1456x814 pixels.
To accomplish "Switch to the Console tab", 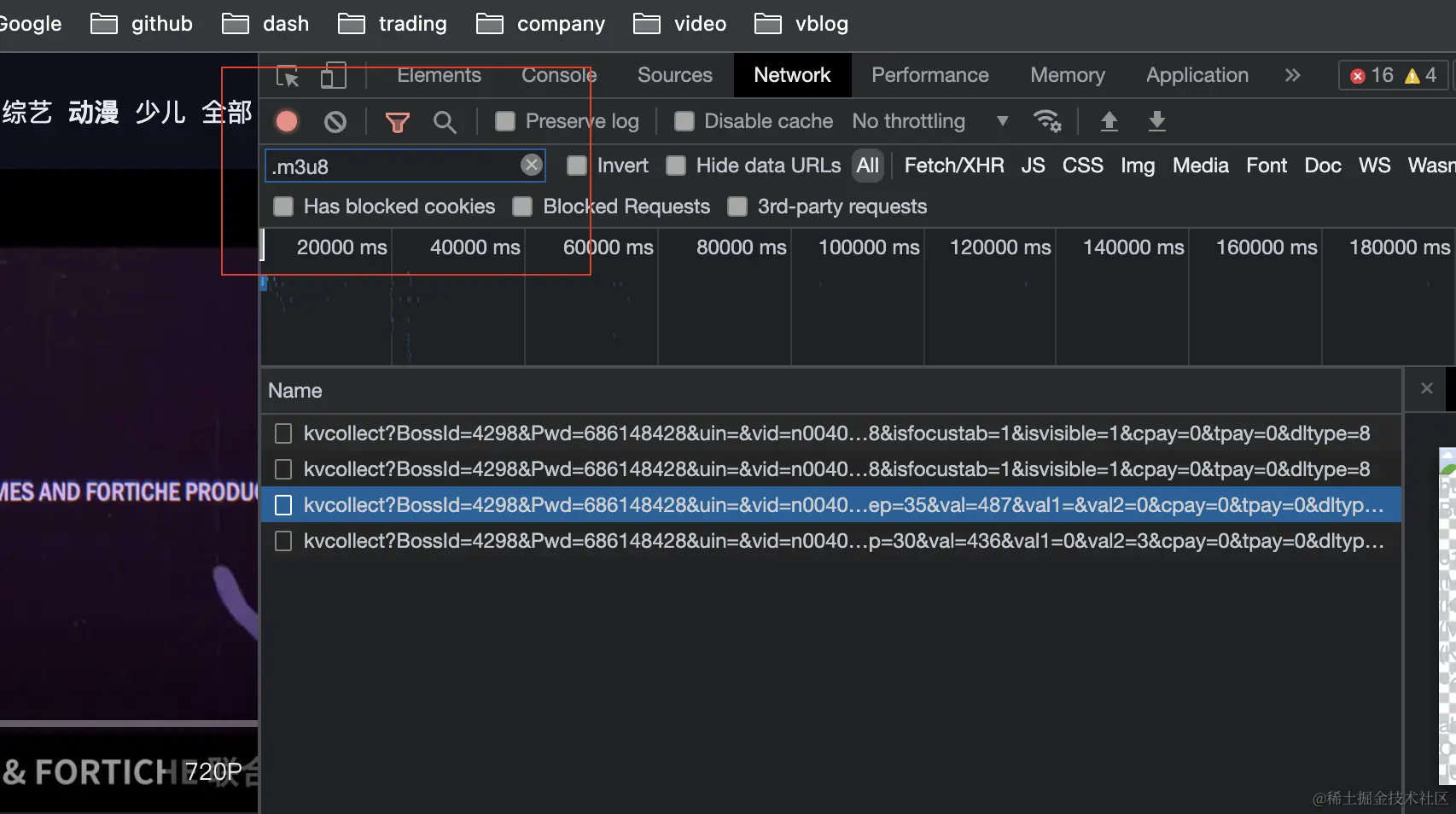I will click(559, 75).
